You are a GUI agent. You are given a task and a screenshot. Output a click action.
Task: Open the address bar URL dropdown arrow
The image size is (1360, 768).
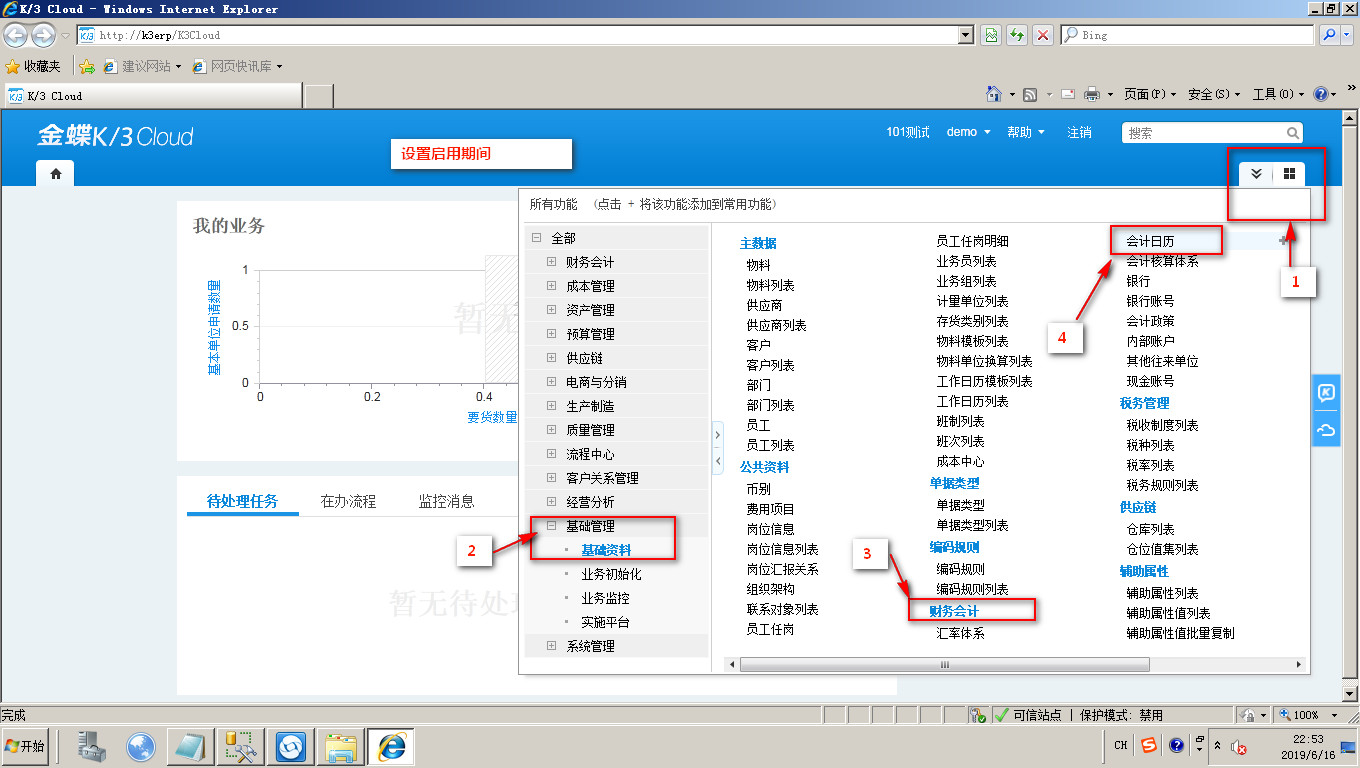coord(965,35)
